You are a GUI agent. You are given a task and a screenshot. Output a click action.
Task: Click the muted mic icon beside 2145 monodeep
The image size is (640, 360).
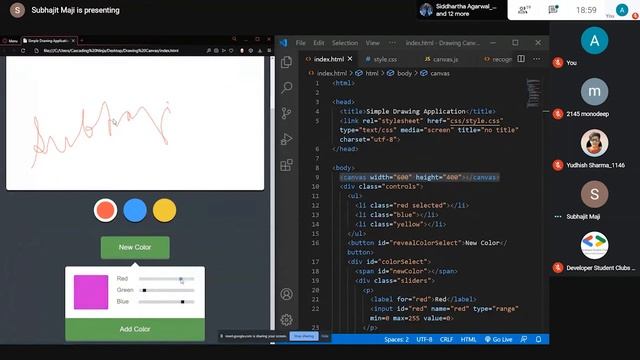[558, 114]
